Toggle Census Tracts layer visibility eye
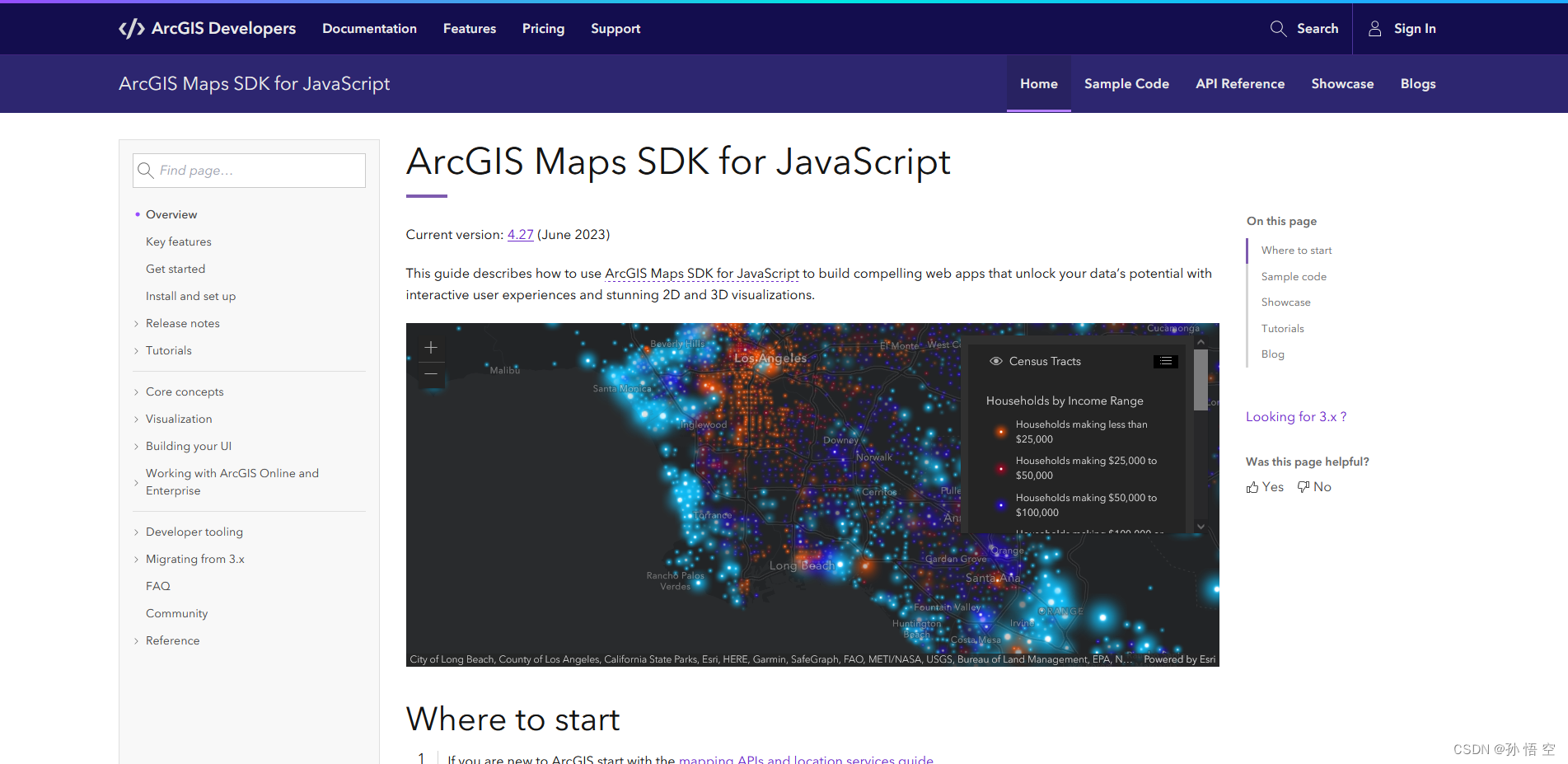 click(995, 361)
